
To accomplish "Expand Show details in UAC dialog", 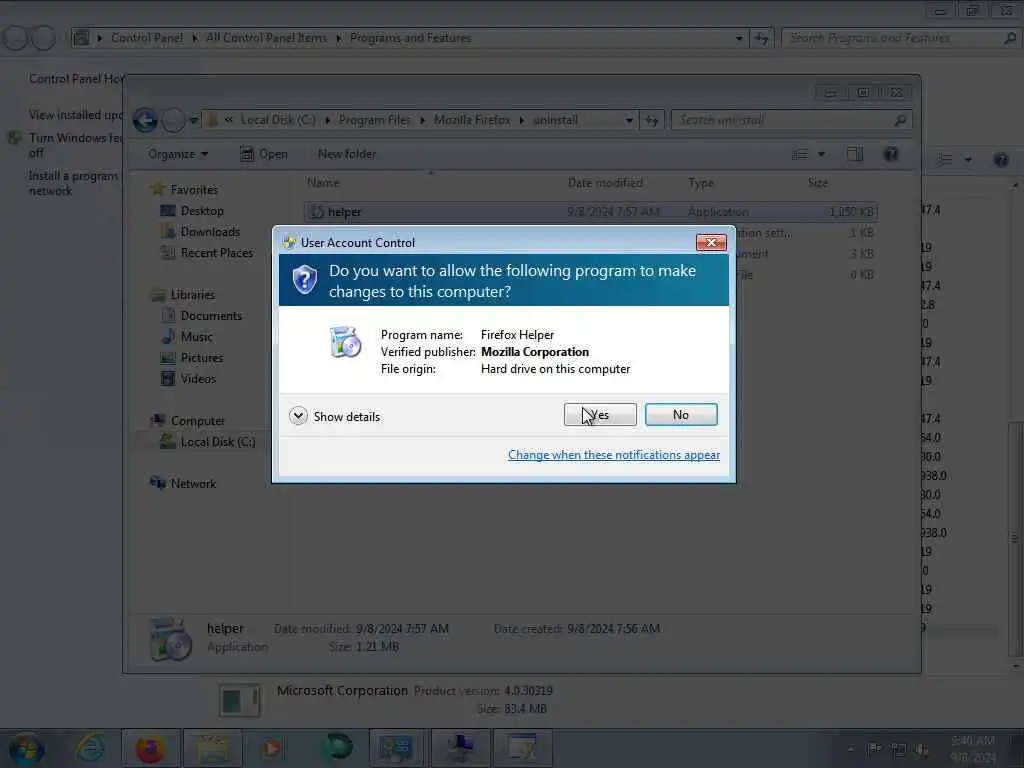I will pos(334,416).
